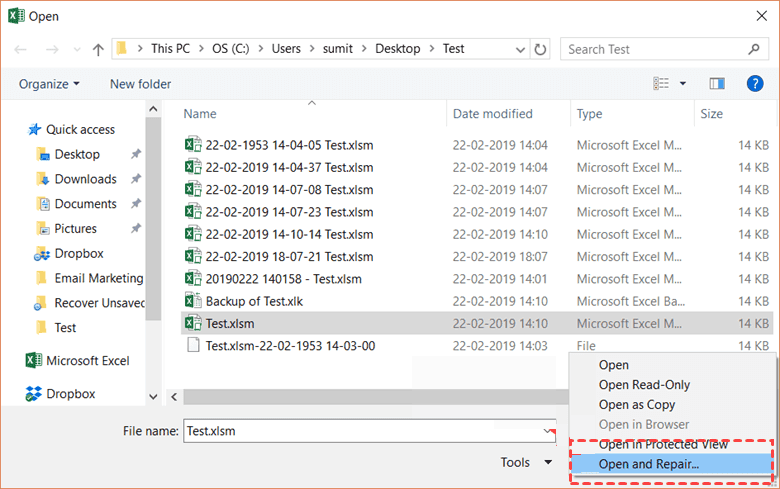
Task: Open Desktop in Quick access
Action: pyautogui.click(x=77, y=155)
